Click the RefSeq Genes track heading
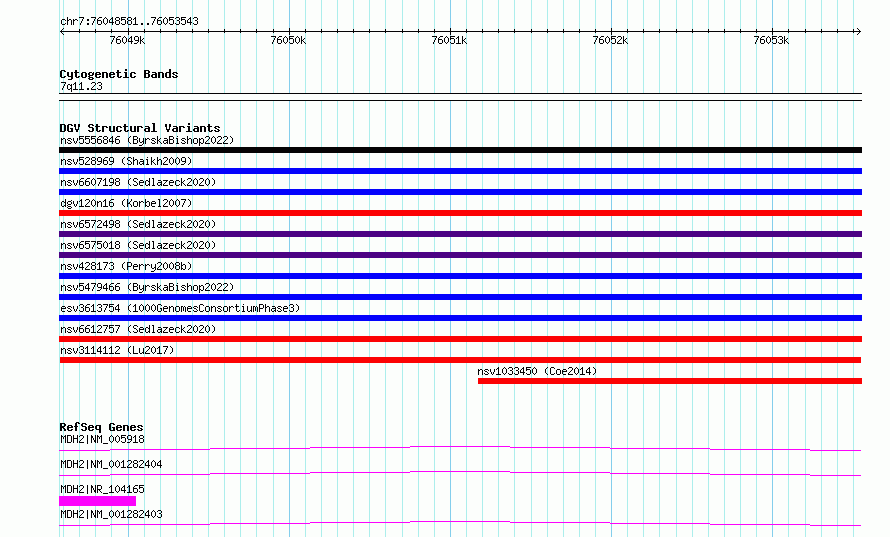This screenshot has width=890, height=537. click(x=101, y=427)
